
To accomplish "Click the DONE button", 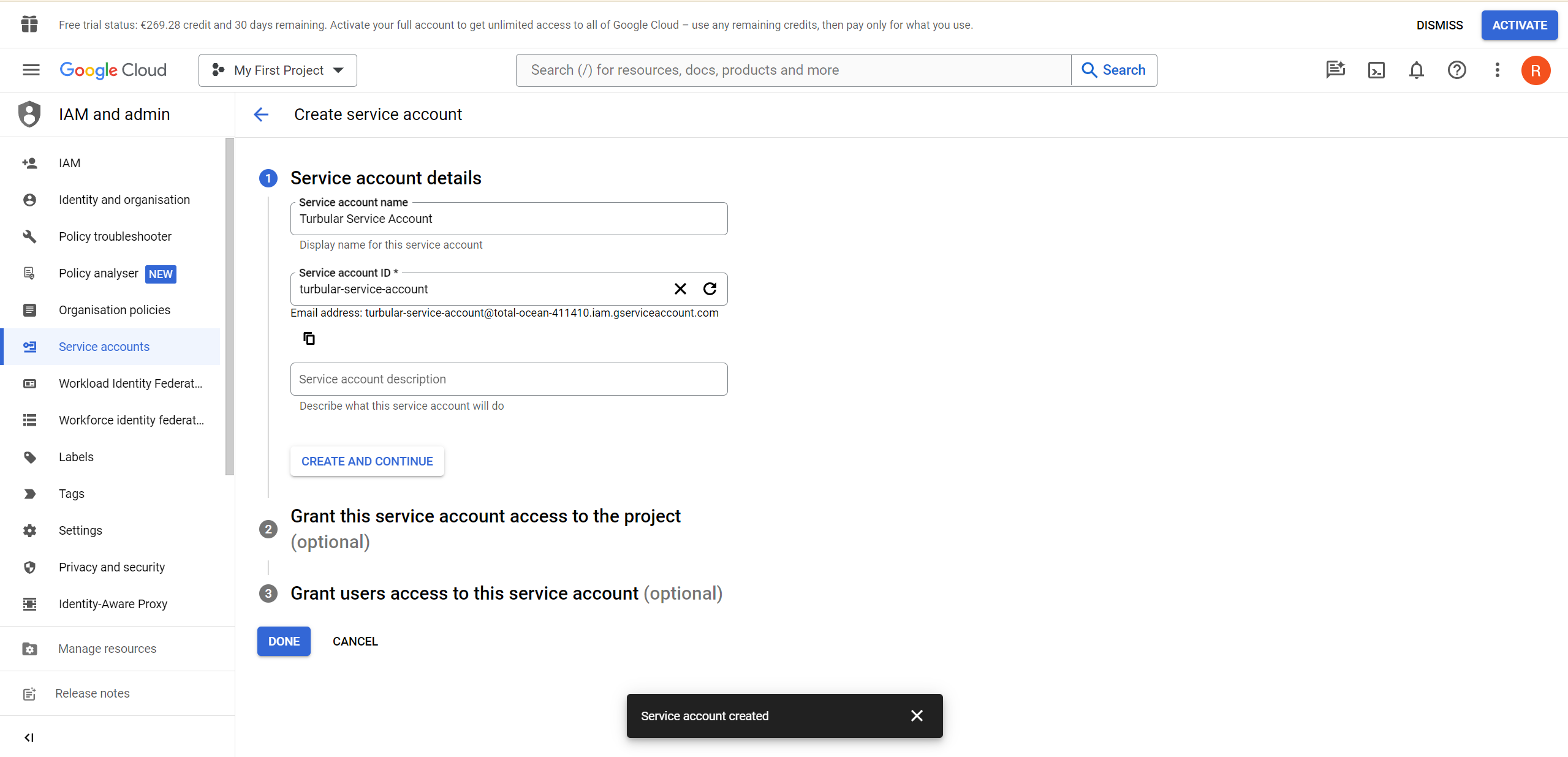I will click(285, 641).
